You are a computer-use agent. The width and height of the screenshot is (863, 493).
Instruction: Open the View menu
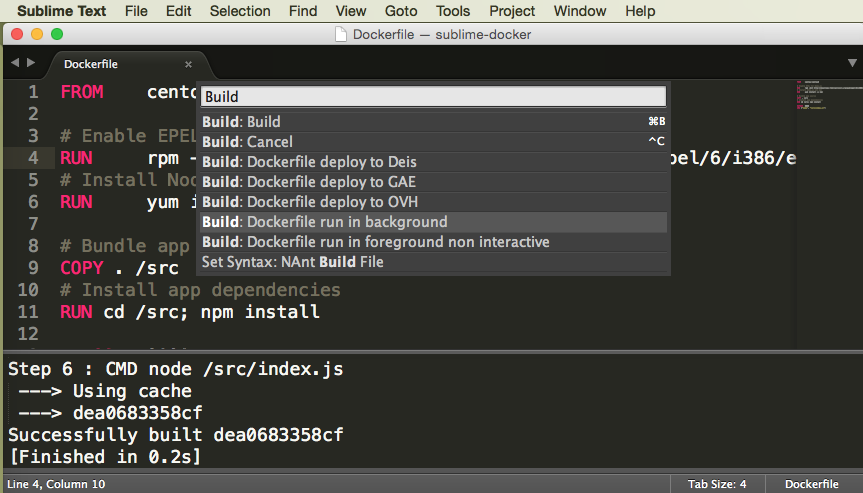coord(351,11)
